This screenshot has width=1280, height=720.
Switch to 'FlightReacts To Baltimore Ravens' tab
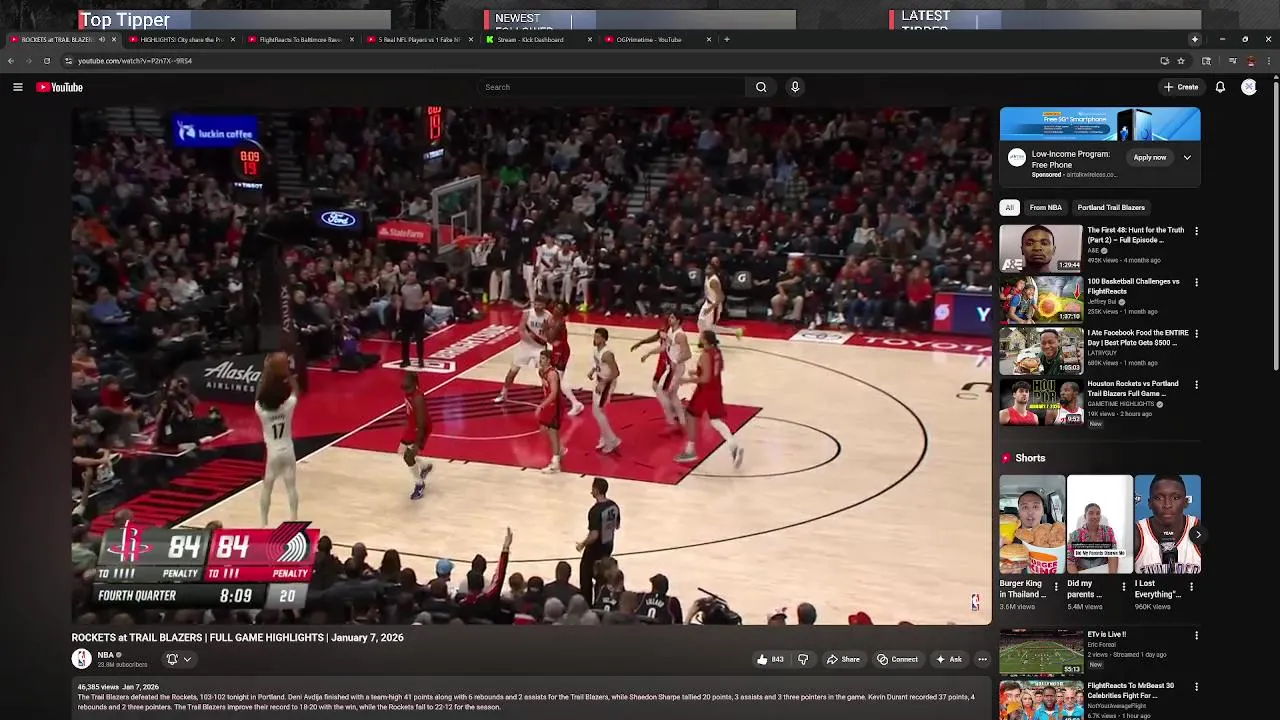coord(299,40)
